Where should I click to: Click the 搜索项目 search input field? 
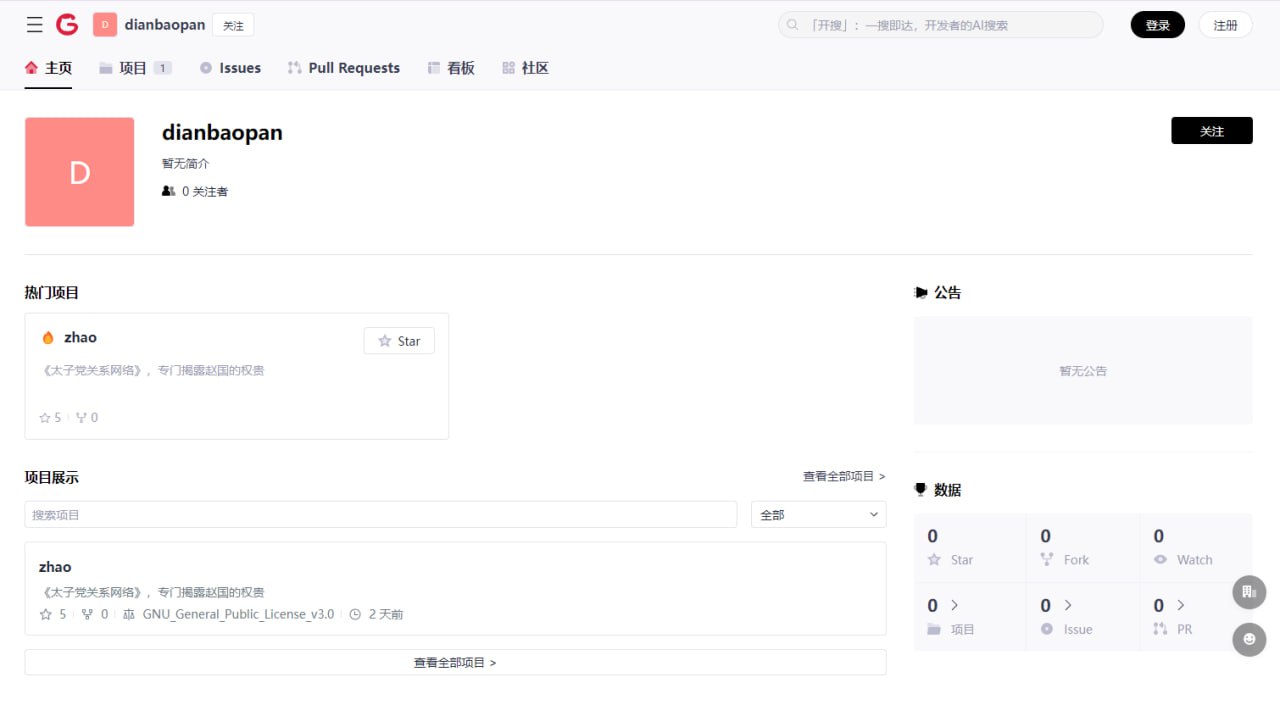click(x=380, y=514)
